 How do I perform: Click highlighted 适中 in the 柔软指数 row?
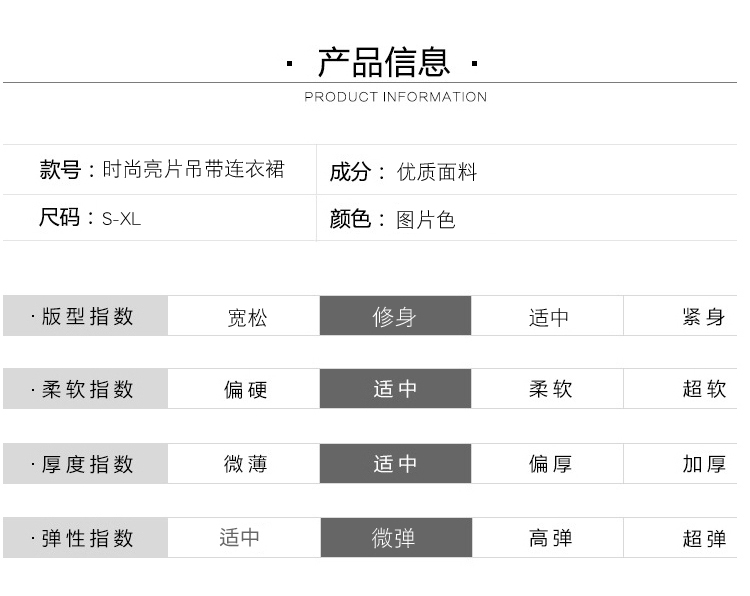395,390
